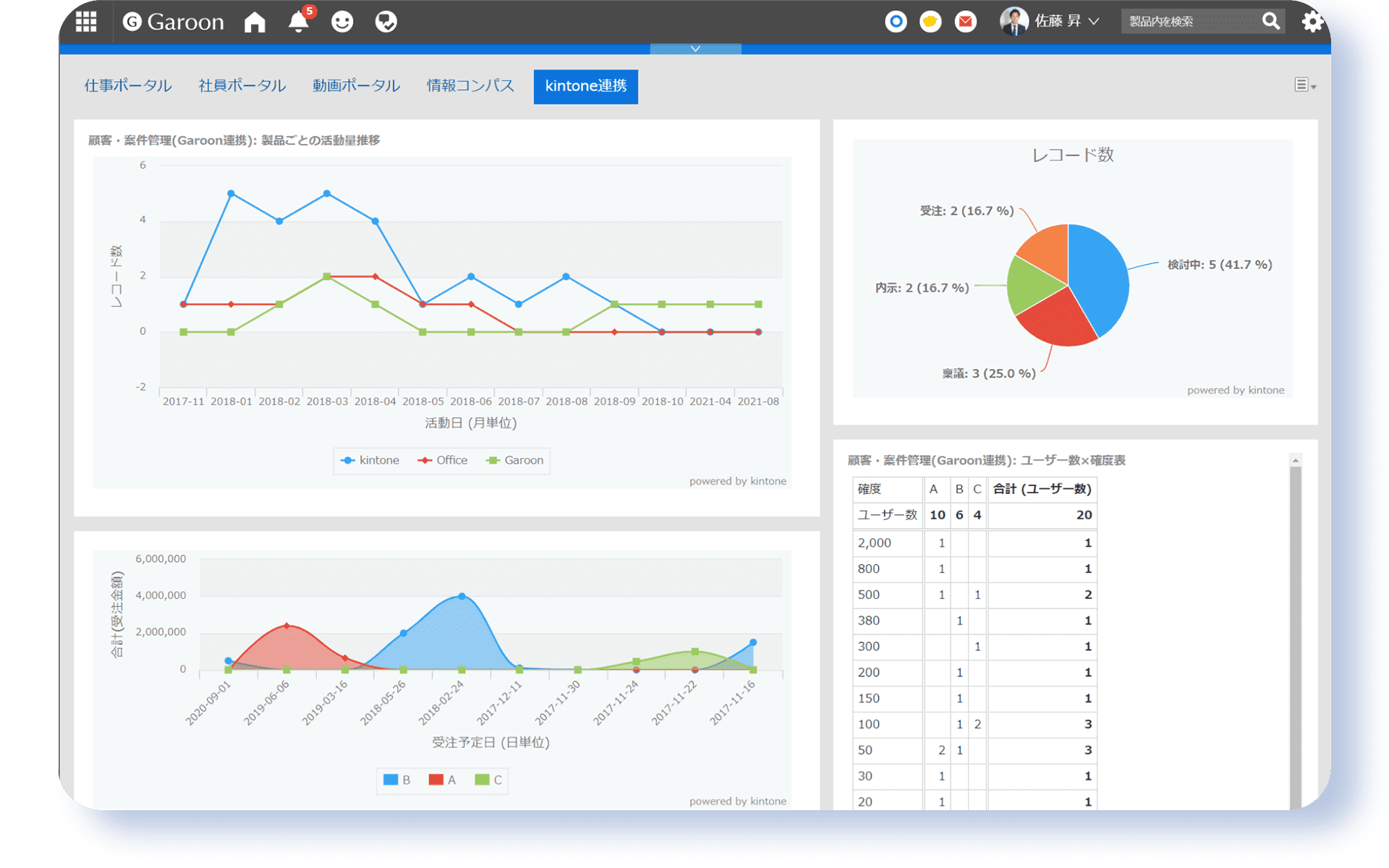
Task: Click 'powered by kintone' under line chart
Action: 737,482
